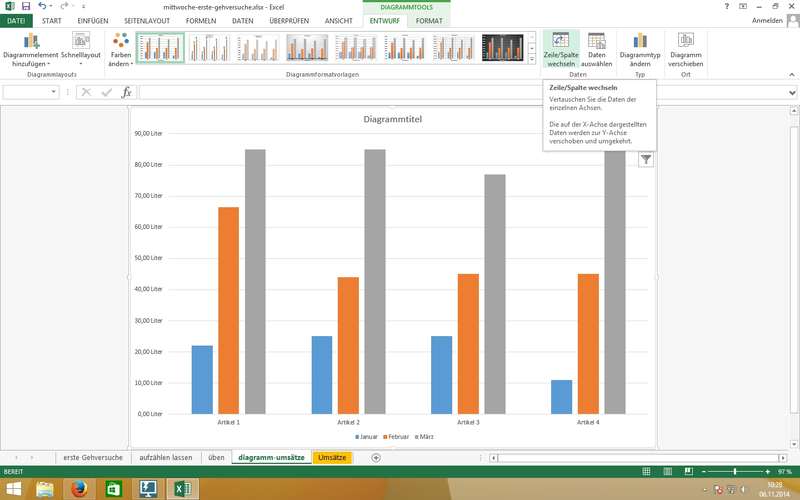Screen dimensions: 800x500
Task: Open Firefox from the taskbar
Action: (79, 489)
